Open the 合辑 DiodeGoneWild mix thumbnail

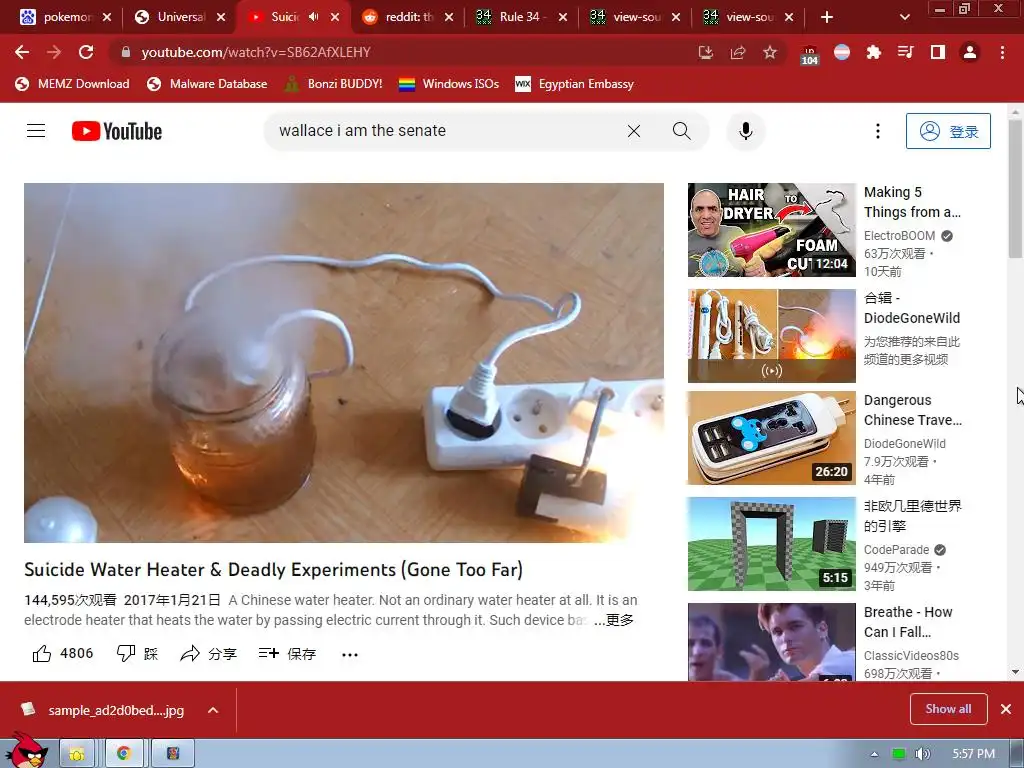pyautogui.click(x=771, y=336)
